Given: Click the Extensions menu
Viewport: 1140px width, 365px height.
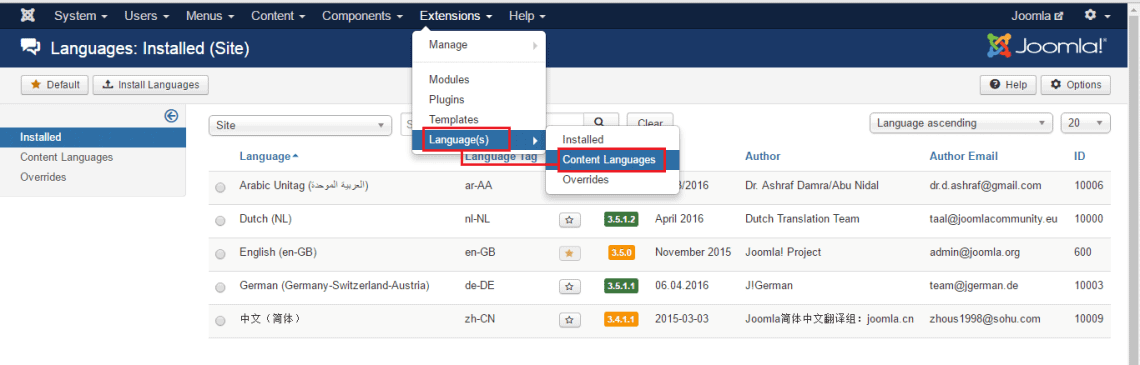Looking at the screenshot, I should pos(456,15).
